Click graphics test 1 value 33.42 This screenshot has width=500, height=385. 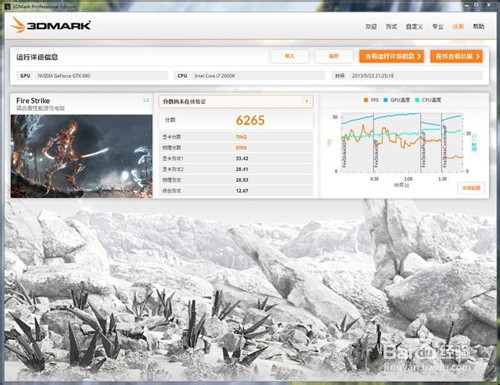[x=242, y=158]
